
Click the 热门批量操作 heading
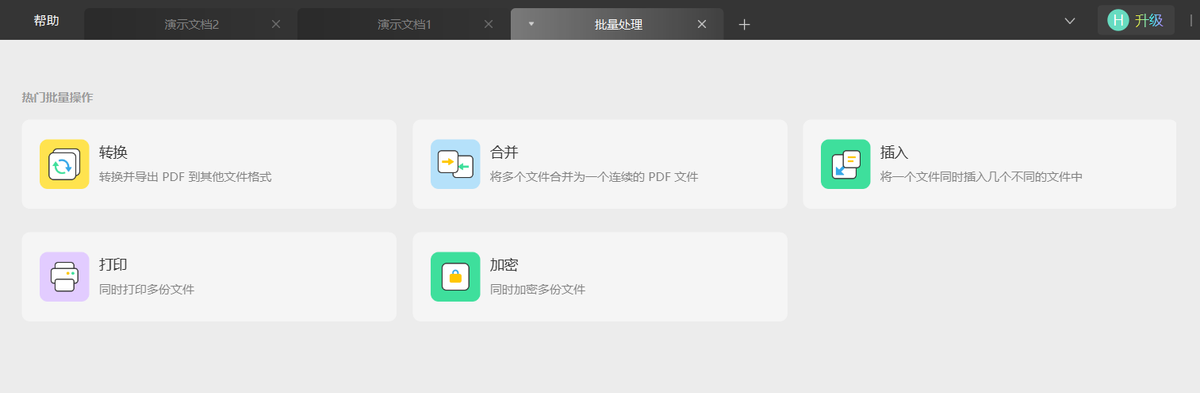(57, 98)
